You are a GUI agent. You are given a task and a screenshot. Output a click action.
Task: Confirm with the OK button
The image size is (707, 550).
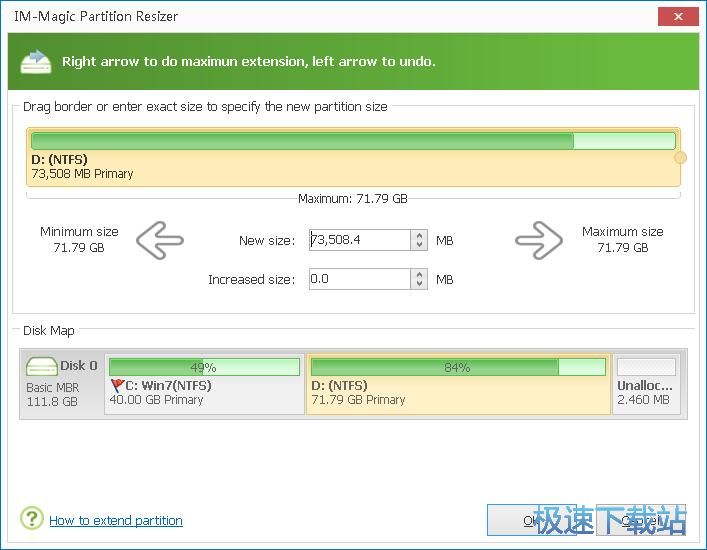point(532,520)
